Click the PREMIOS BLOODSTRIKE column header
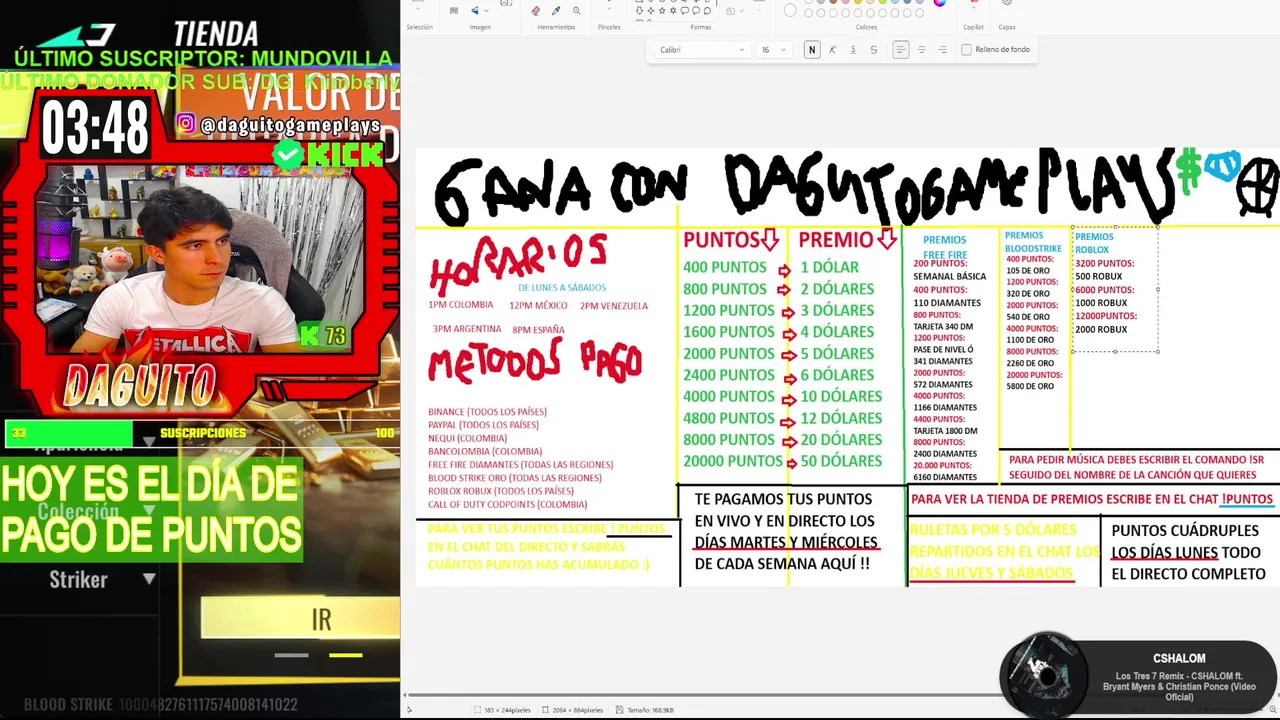The image size is (1280, 720). [1033, 242]
